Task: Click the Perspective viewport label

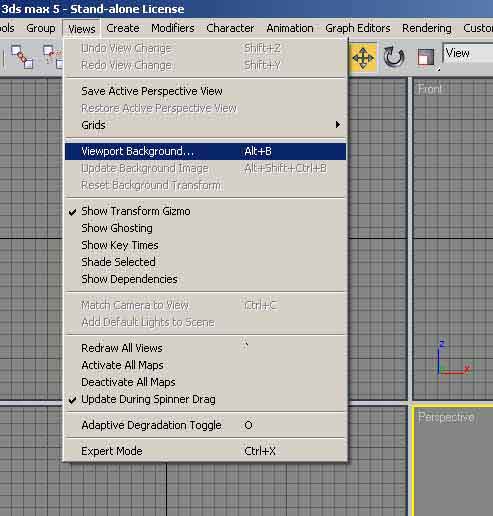Action: point(446,417)
